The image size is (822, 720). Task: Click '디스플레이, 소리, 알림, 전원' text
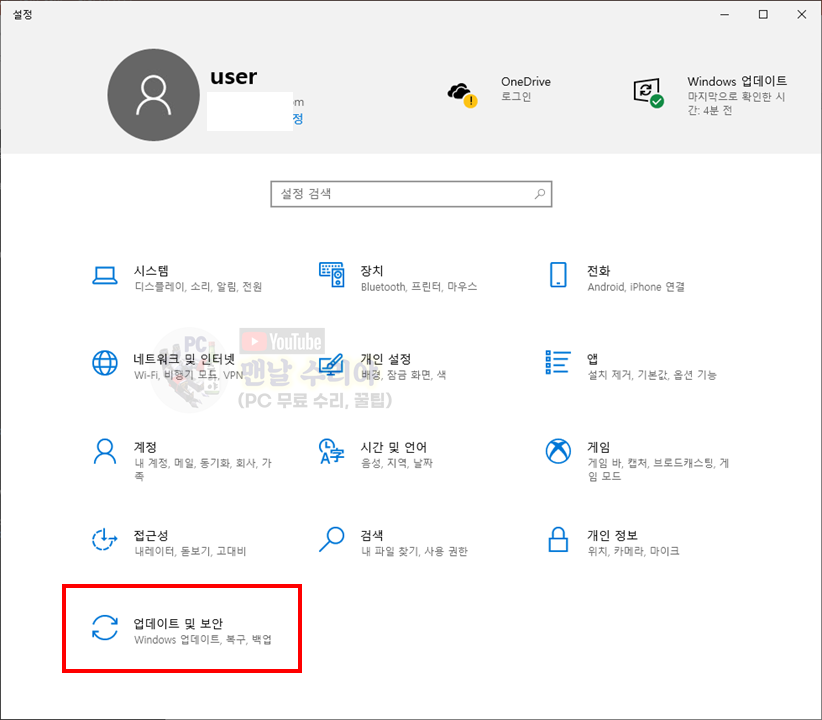click(198, 287)
